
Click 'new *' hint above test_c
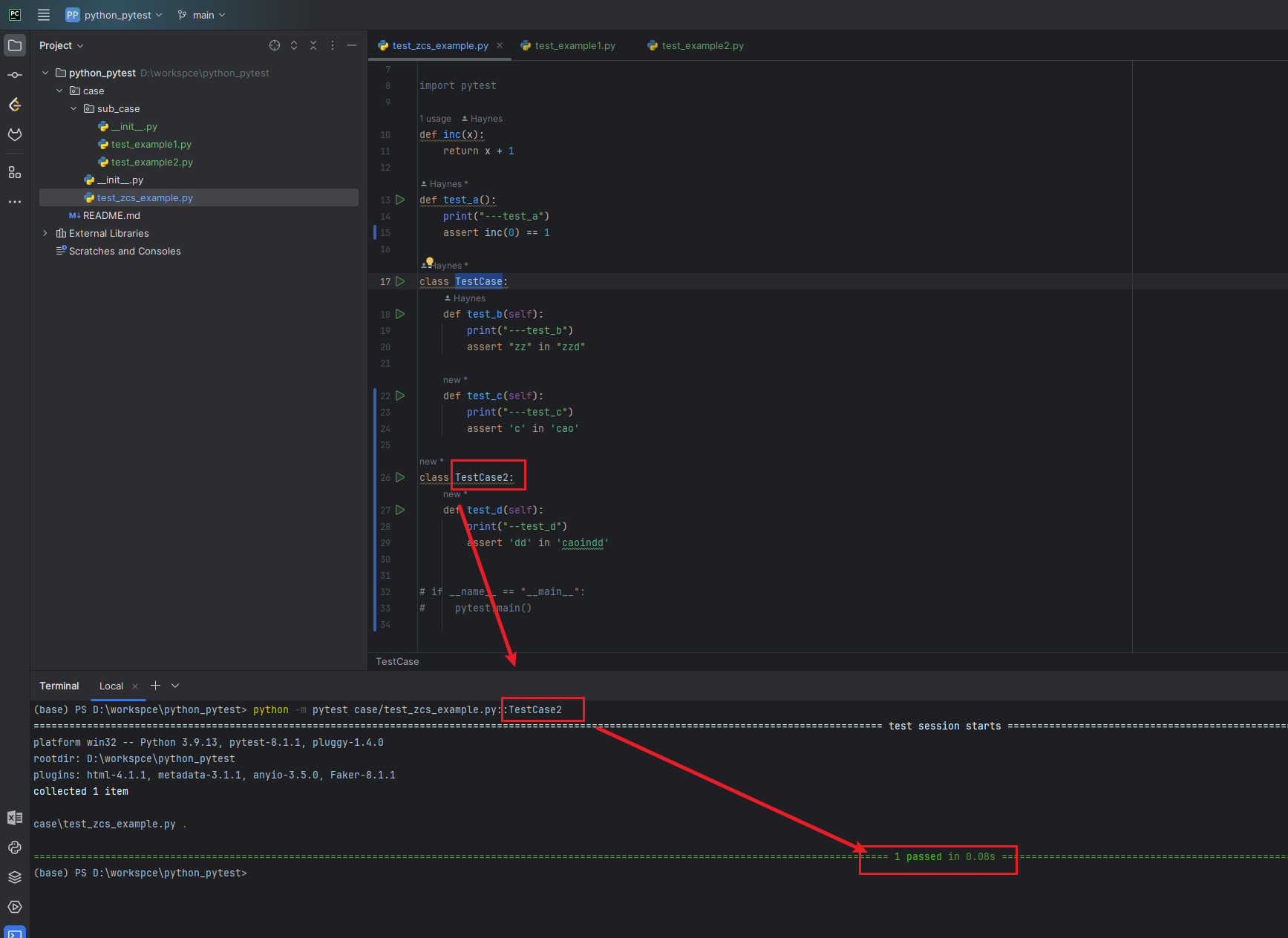coord(455,380)
